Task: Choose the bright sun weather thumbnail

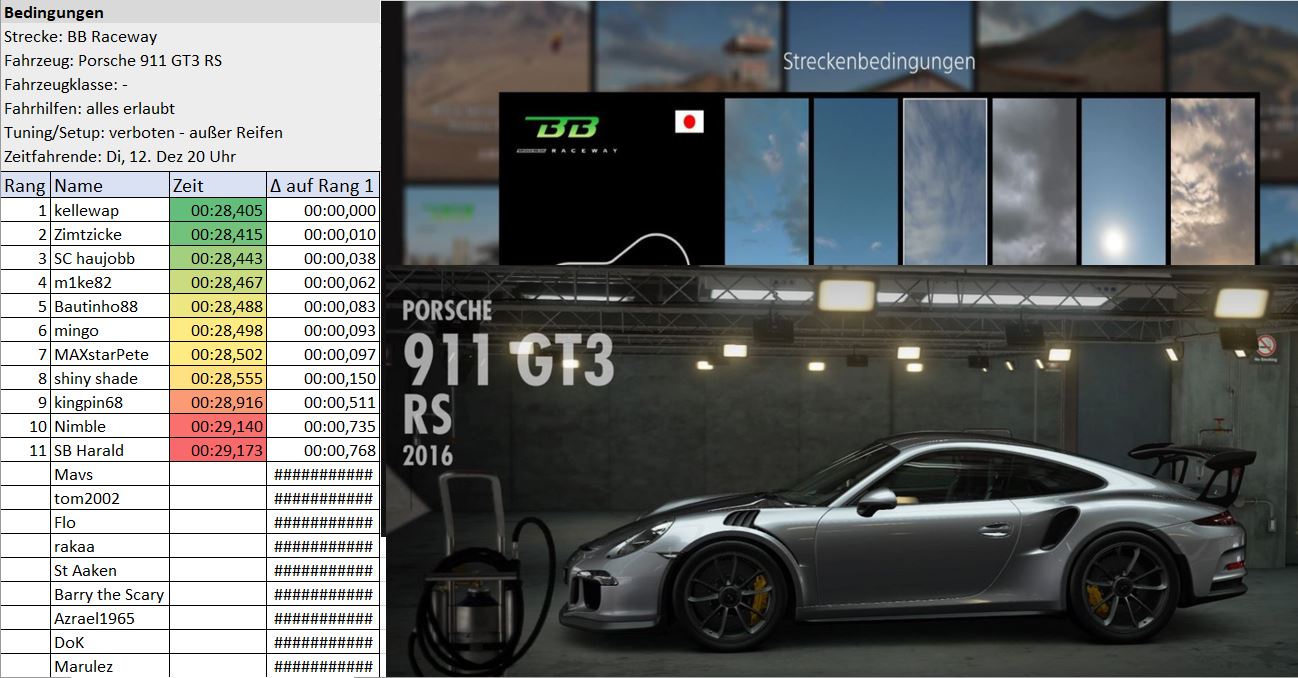Action: (x=1123, y=181)
